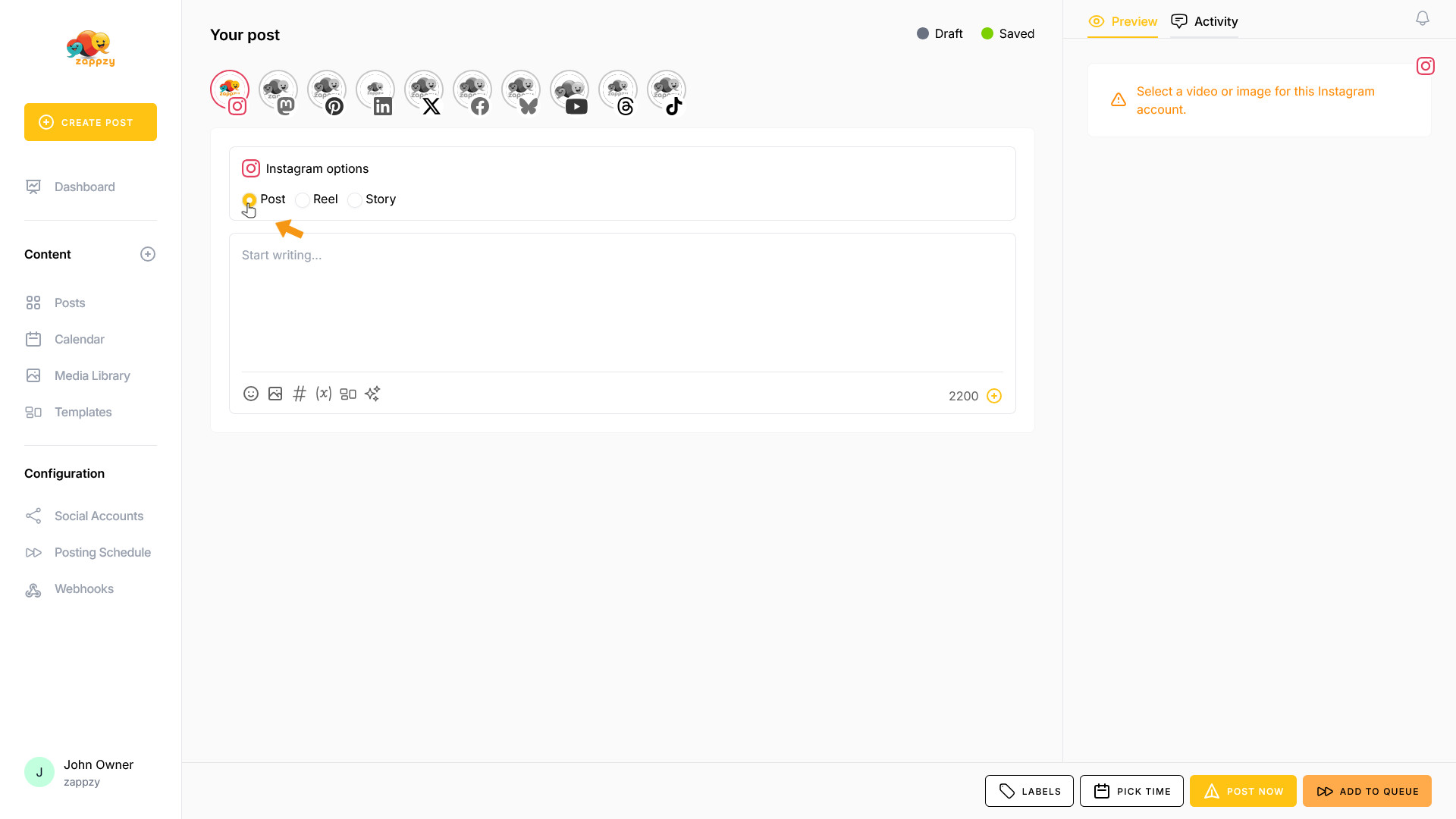Click the insert image icon in editor
This screenshot has width=1456, height=819.
click(x=275, y=394)
